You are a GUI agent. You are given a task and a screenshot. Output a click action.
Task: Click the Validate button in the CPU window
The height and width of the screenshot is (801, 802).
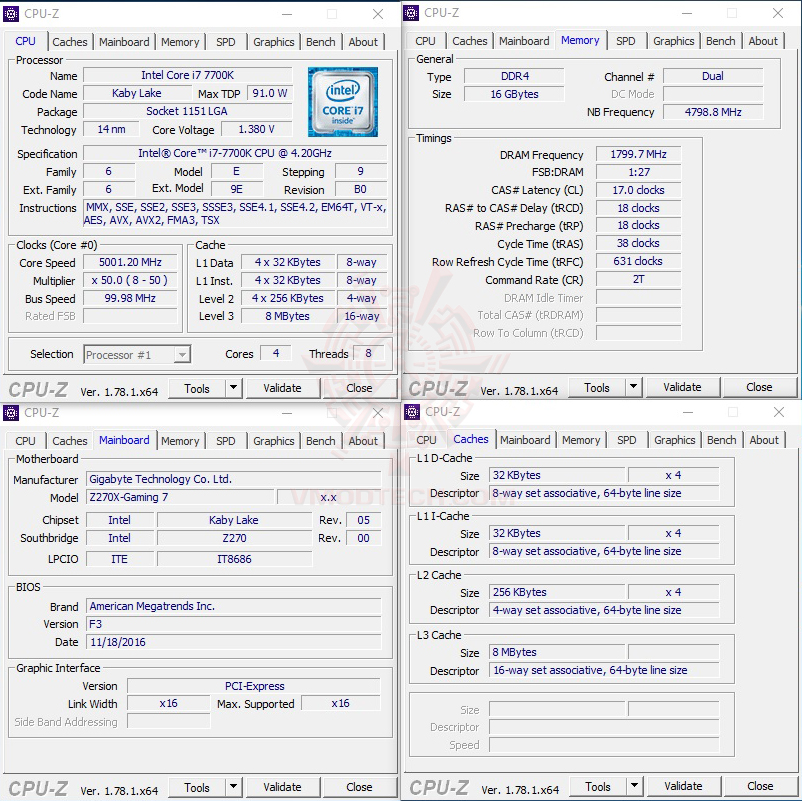(283, 387)
